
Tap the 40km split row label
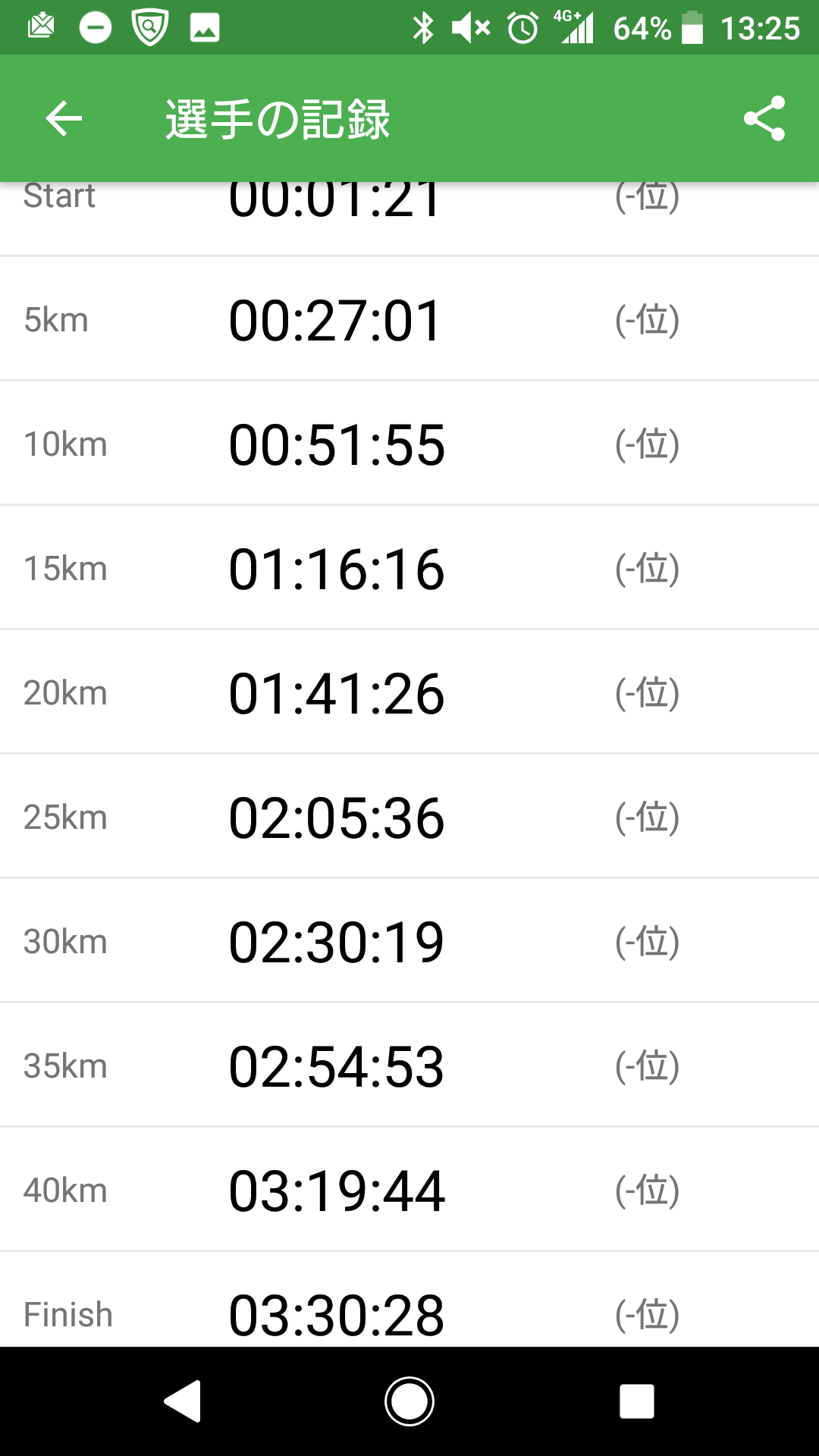[65, 1191]
